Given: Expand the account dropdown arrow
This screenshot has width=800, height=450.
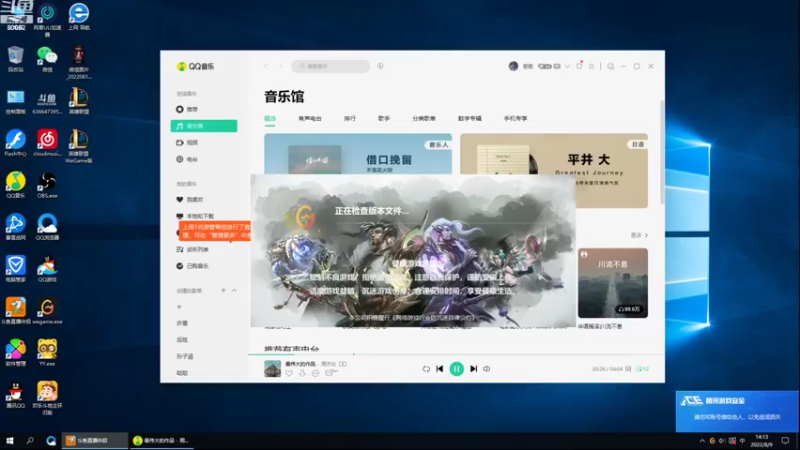Looking at the screenshot, I should [x=567, y=66].
